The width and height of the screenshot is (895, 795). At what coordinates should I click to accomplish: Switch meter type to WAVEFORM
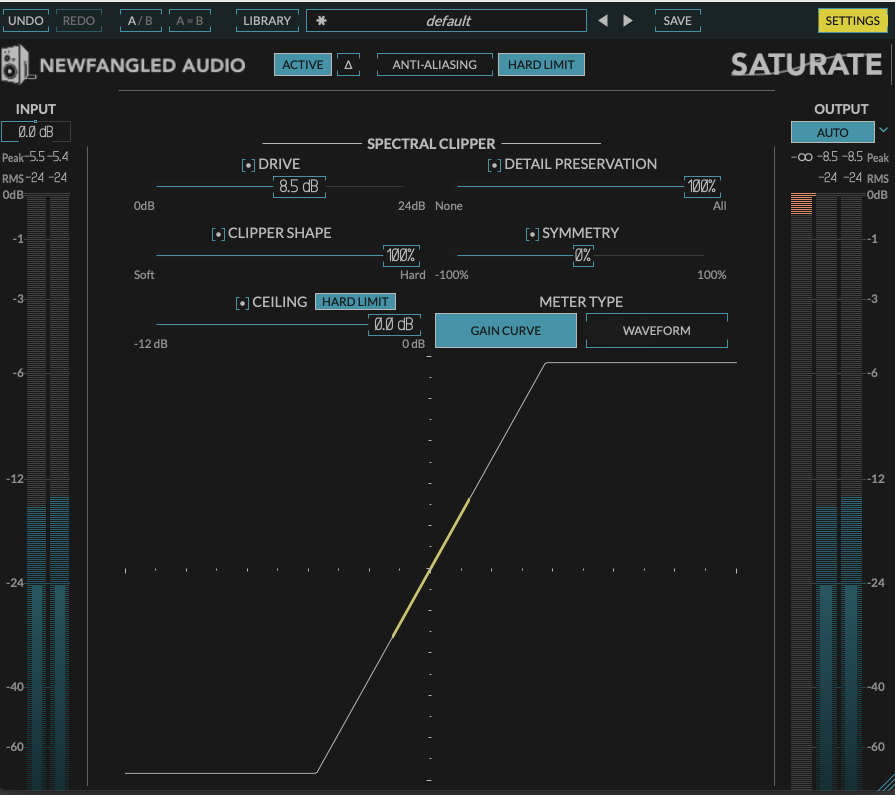(656, 330)
